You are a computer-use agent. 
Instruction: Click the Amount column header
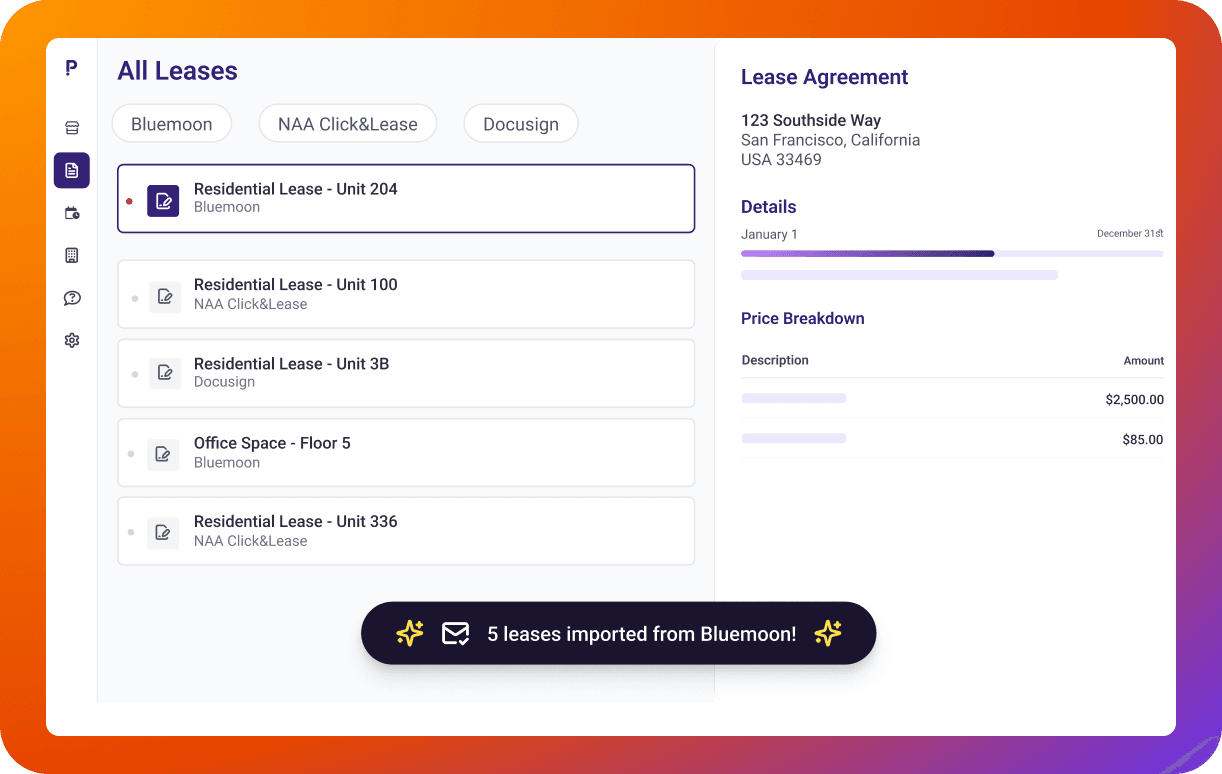pos(1144,361)
